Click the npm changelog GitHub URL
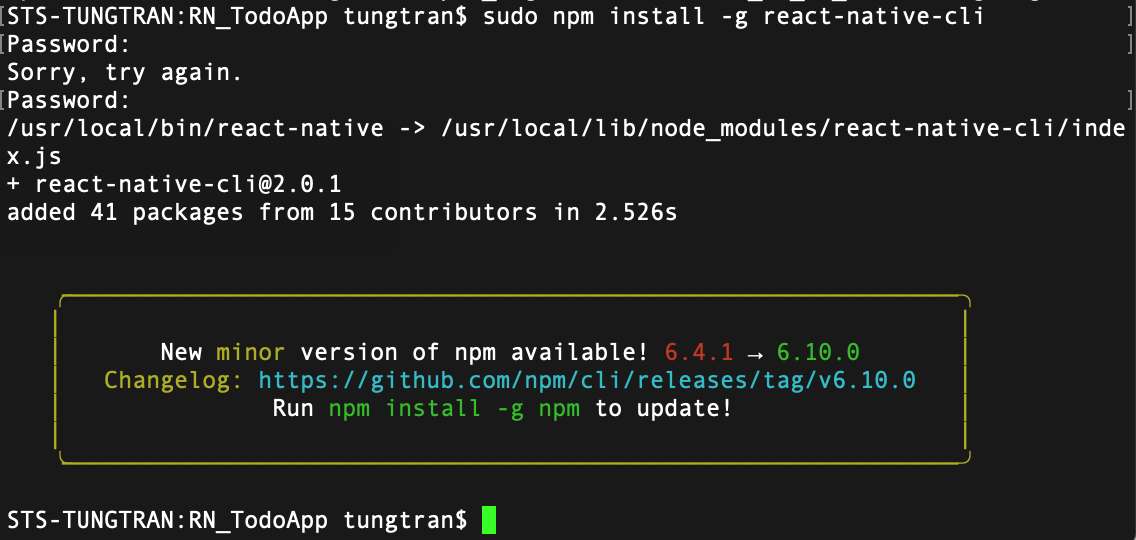The width and height of the screenshot is (1136, 540). (587, 381)
